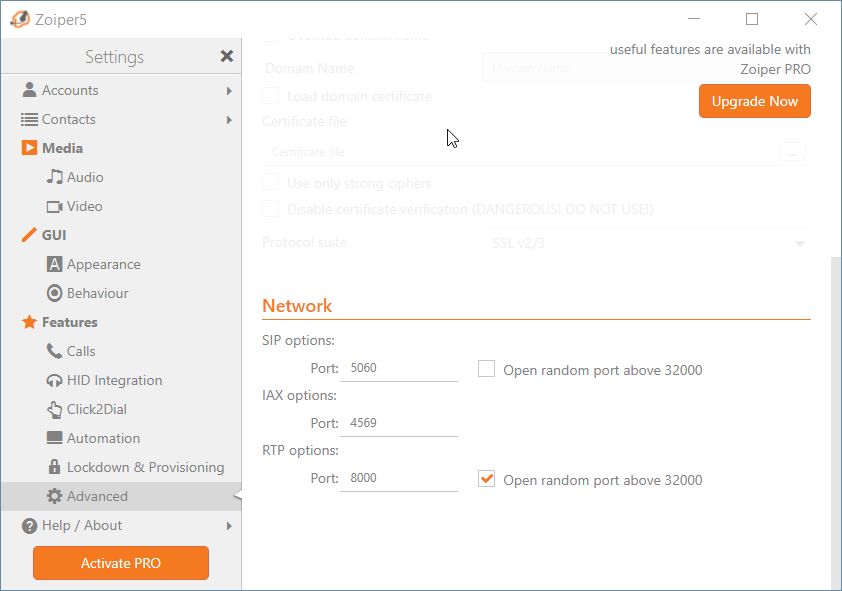Click the Certificate file path field
This screenshot has width=842, height=591.
click(x=518, y=152)
